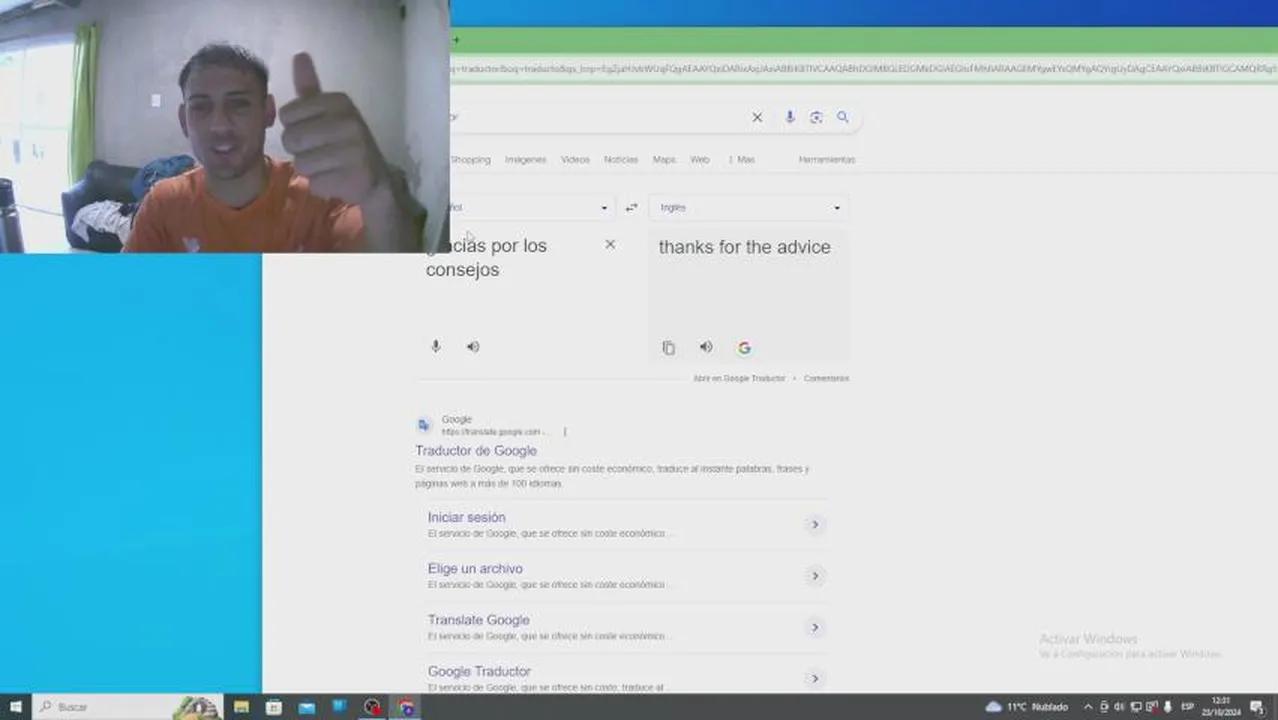This screenshot has width=1278, height=720.
Task: Switch to Chrome on the taskbar
Action: tap(406, 707)
